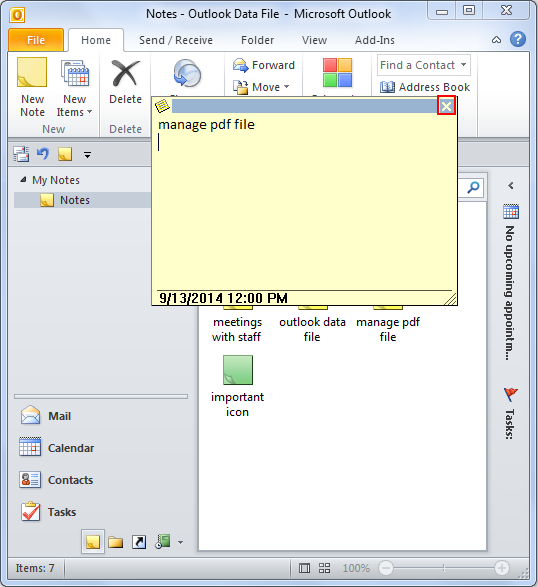The image size is (538, 587).
Task: Switch to the Send / Receive tab
Action: (176, 40)
